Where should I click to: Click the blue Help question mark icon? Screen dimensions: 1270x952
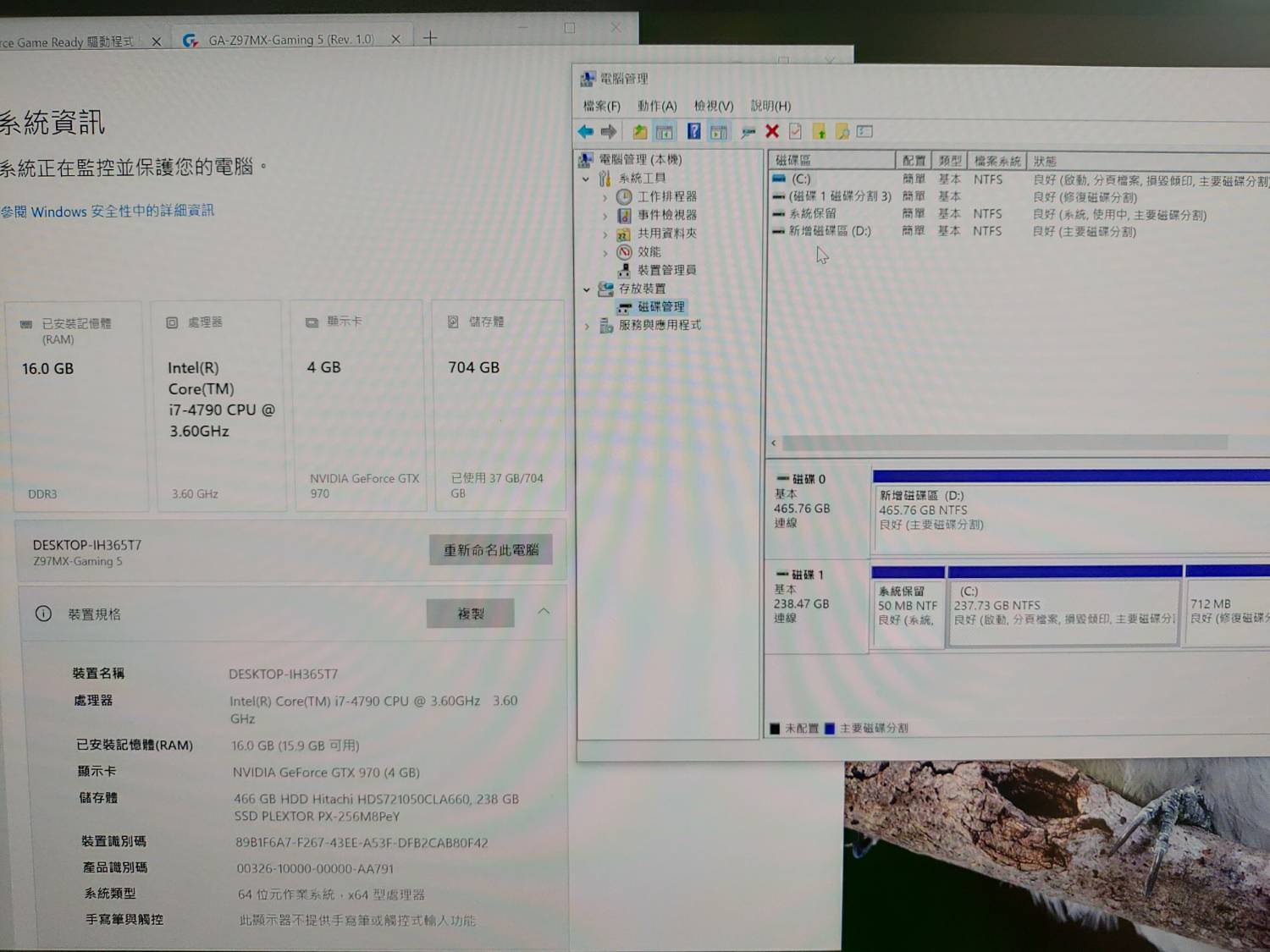[x=693, y=131]
